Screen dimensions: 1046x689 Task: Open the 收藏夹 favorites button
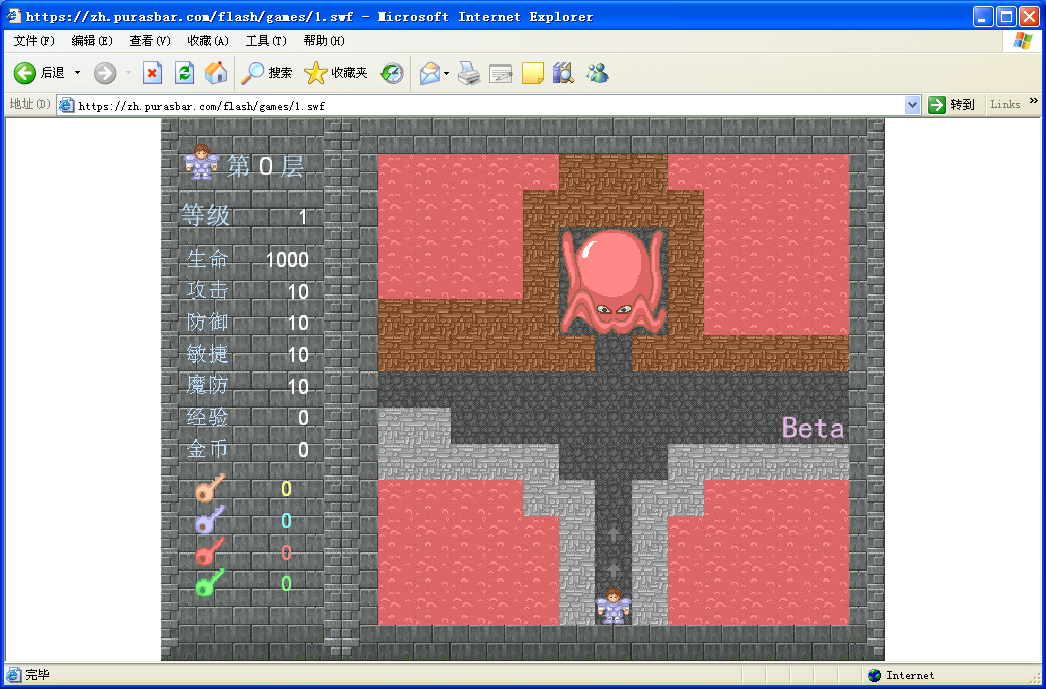[x=337, y=73]
